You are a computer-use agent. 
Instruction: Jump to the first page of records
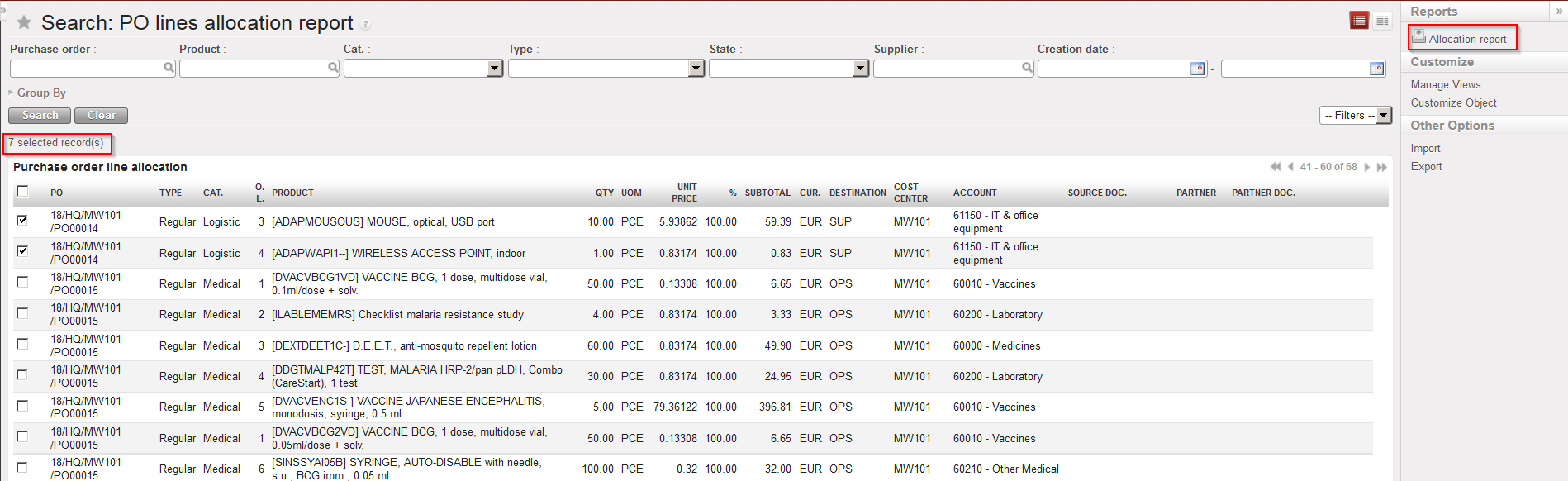[x=1276, y=167]
